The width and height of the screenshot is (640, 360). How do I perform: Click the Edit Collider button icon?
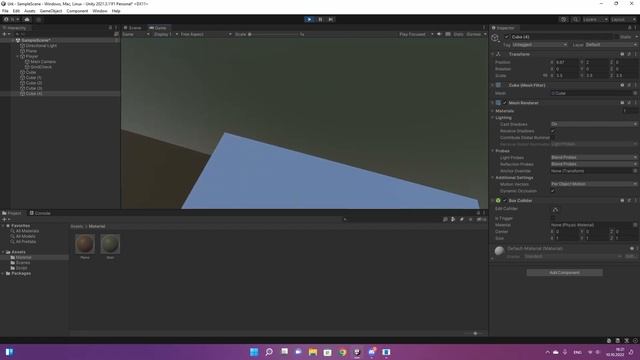click(555, 209)
